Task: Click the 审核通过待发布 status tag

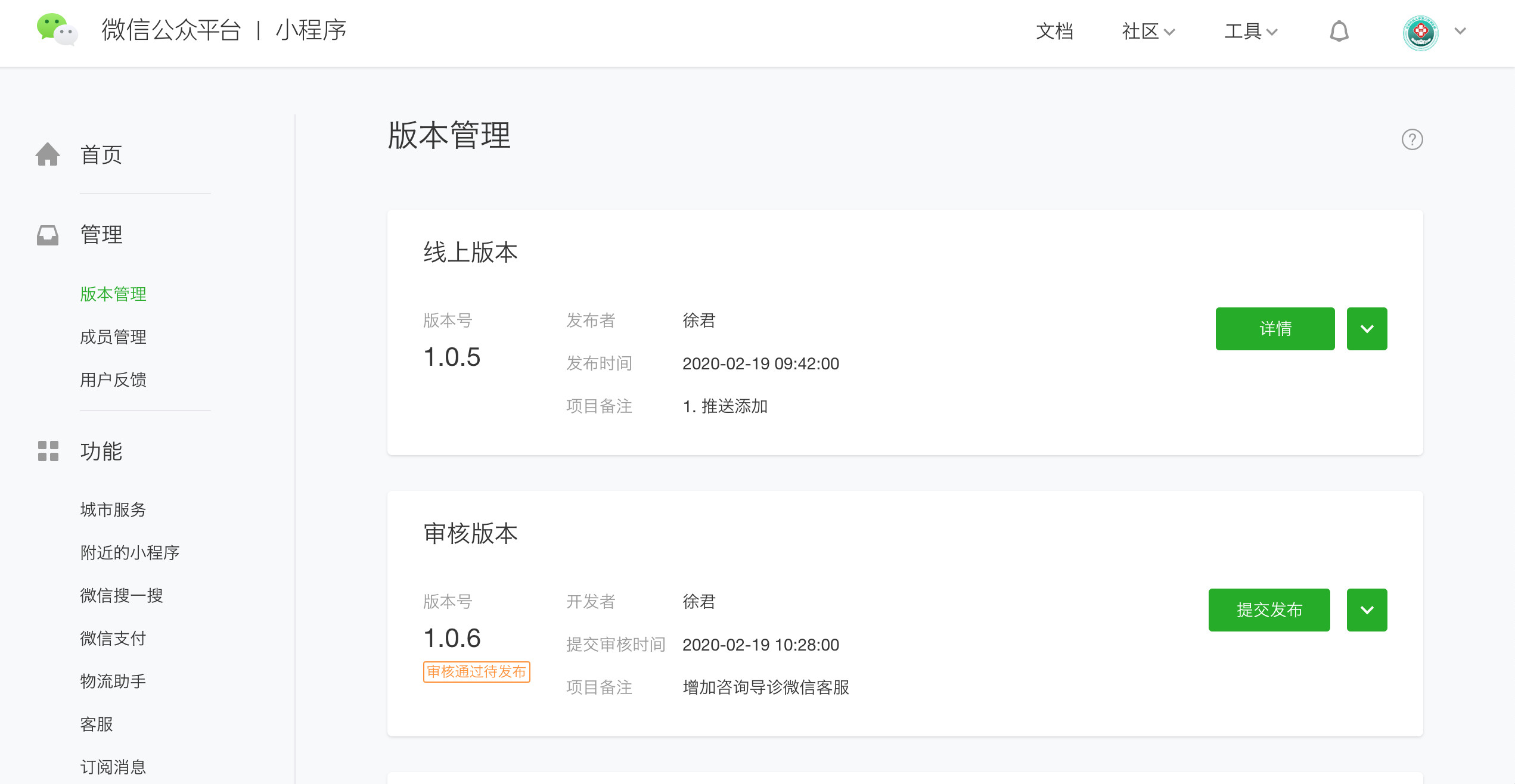Action: (476, 672)
